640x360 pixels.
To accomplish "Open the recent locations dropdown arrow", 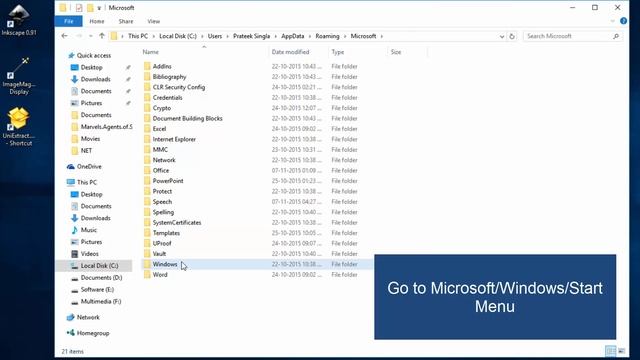I will click(x=91, y=36).
